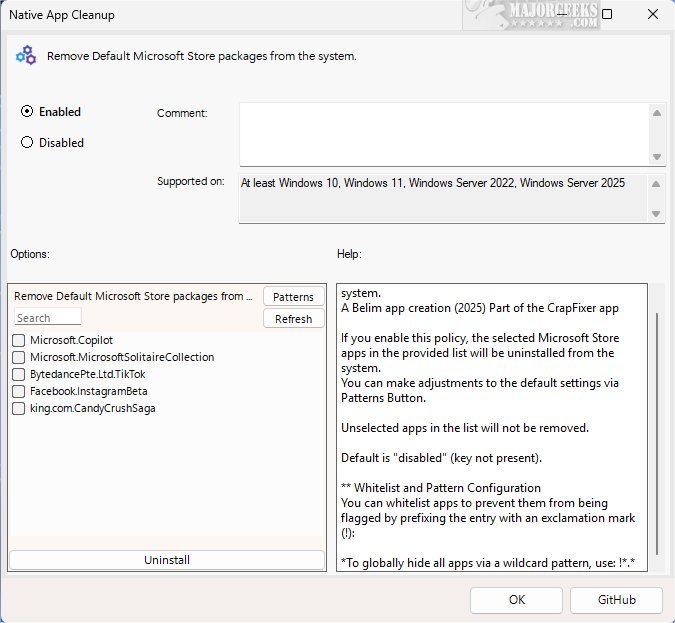675x623 pixels.
Task: Open the Patterns configuration button
Action: pos(293,297)
